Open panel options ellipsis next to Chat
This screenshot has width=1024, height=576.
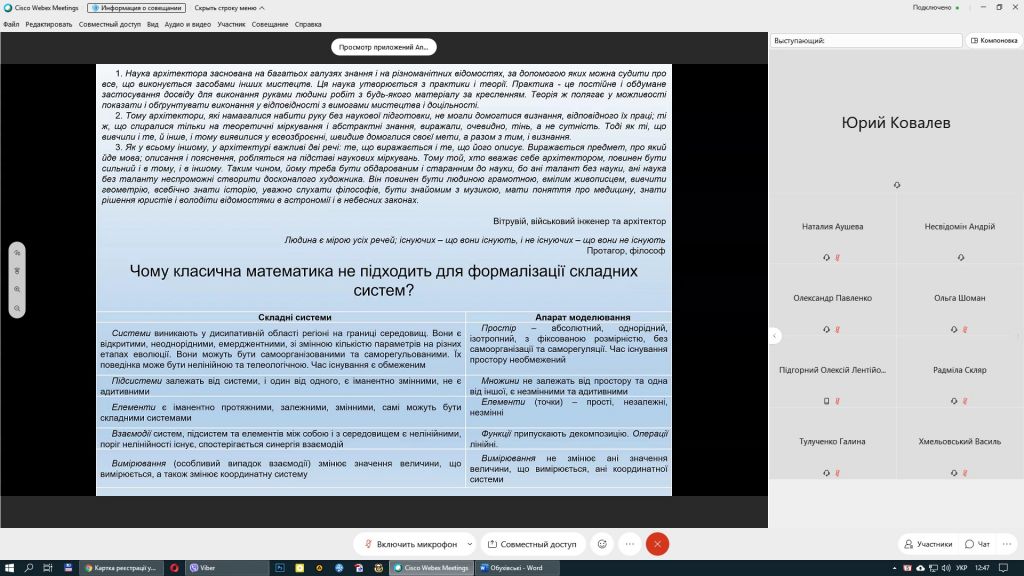pos(1007,544)
